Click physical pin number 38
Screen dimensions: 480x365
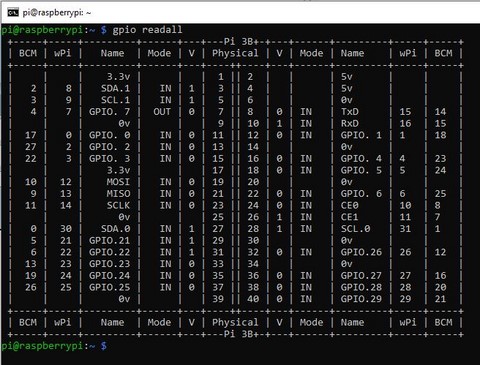(x=253, y=287)
